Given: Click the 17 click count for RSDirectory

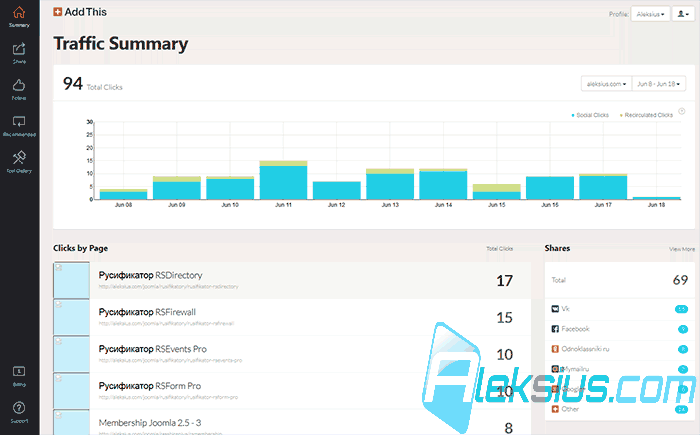Looking at the screenshot, I should coord(504,281).
